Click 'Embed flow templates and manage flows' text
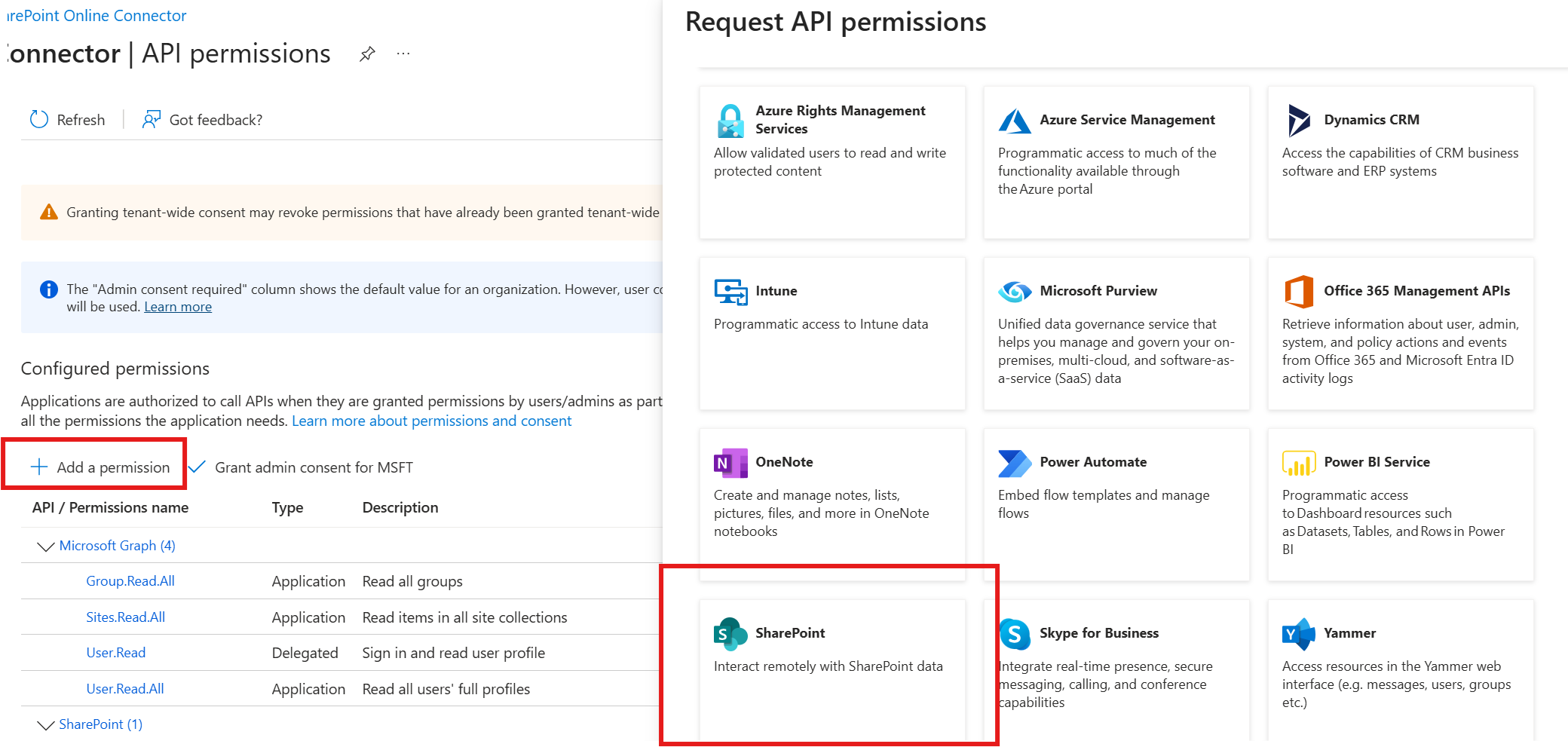This screenshot has width=1568, height=747. coord(1104,504)
